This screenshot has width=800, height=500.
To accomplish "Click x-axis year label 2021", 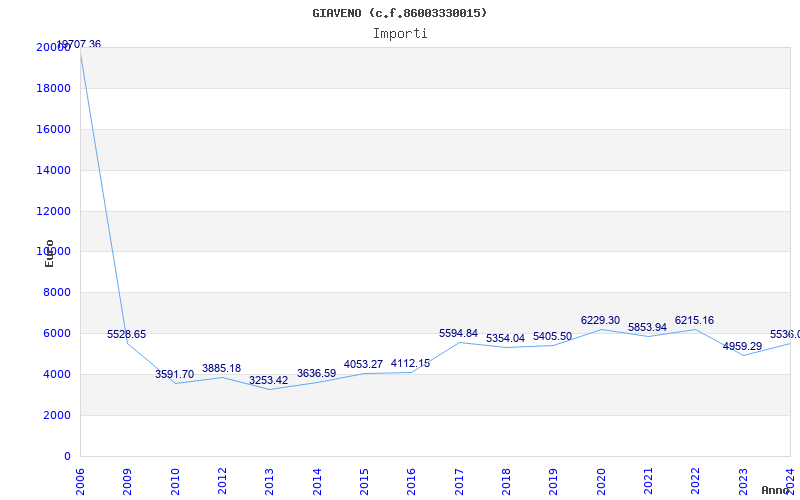I will (648, 482).
